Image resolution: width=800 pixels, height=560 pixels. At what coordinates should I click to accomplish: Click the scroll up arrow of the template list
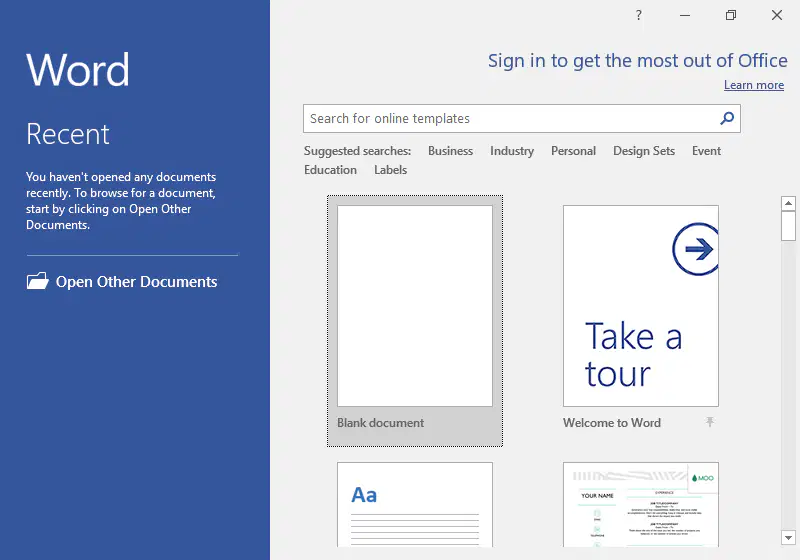788,203
